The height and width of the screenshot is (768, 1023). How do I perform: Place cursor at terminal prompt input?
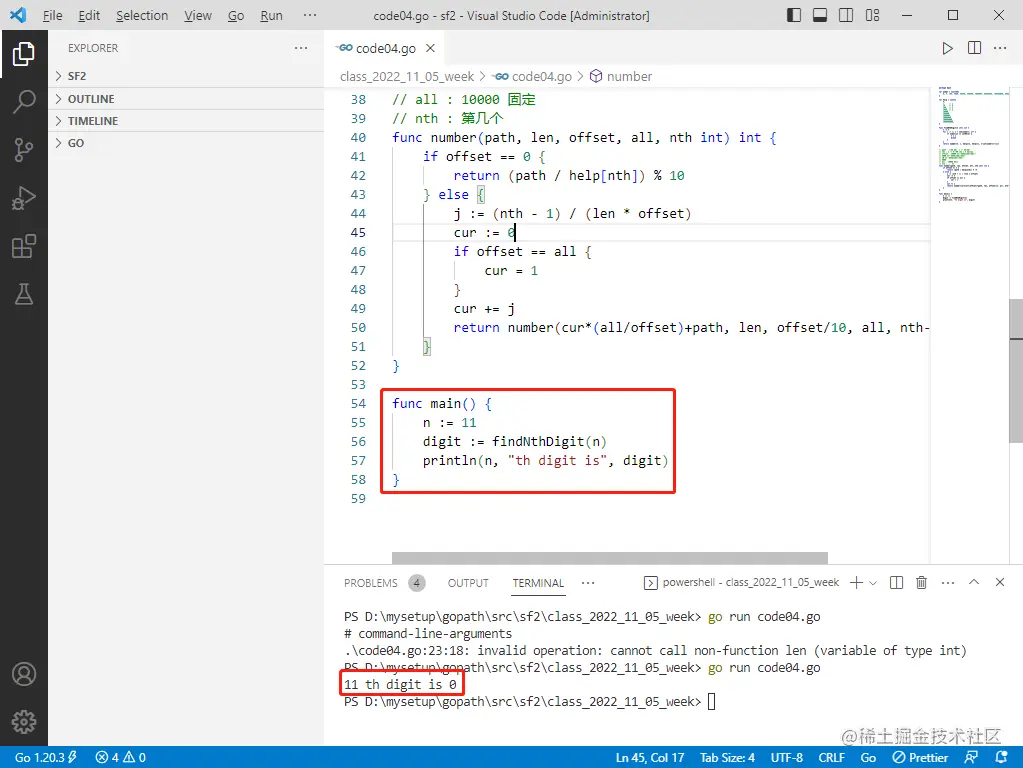pyautogui.click(x=711, y=701)
